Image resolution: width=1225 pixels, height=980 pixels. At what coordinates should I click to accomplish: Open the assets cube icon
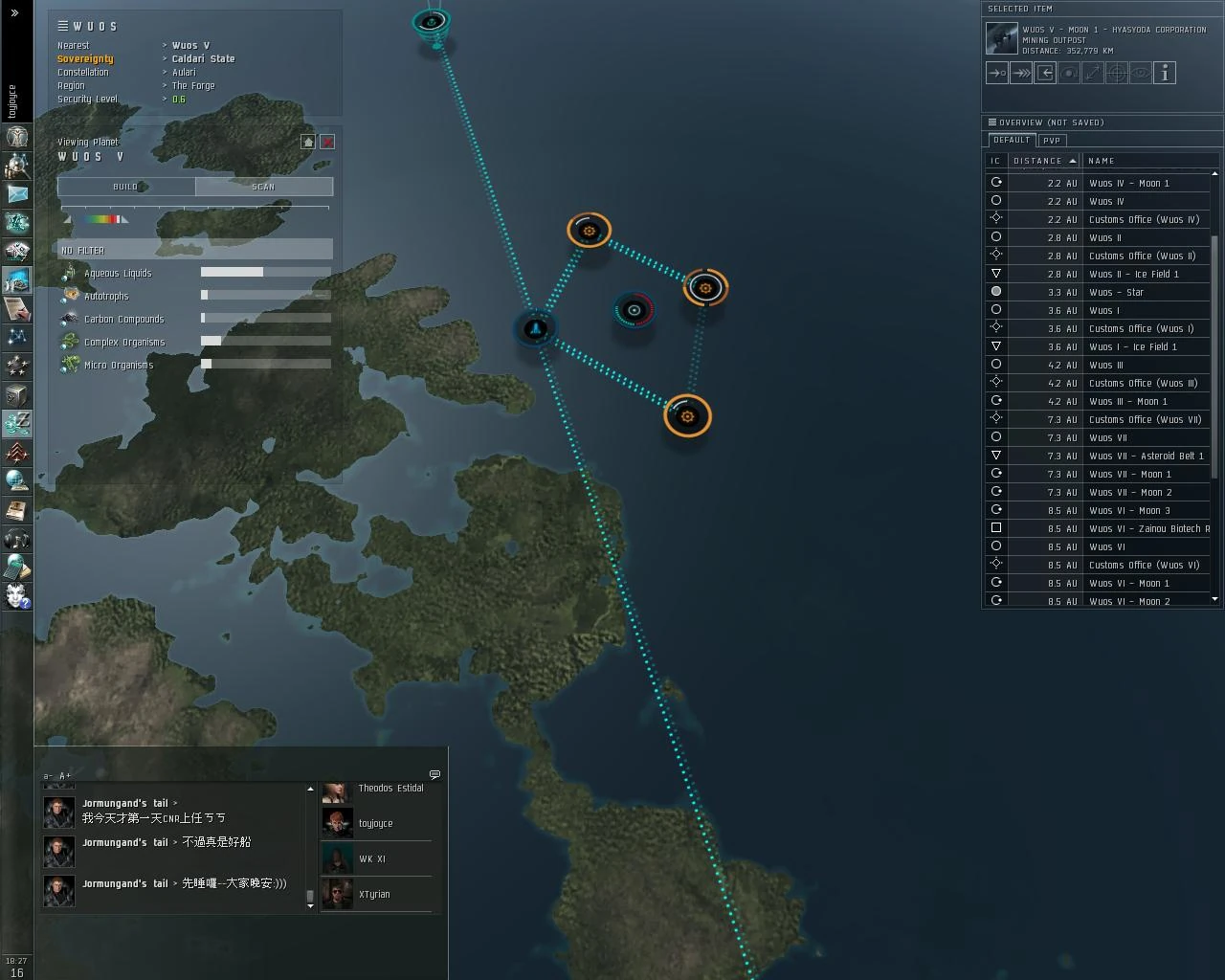pos(16,394)
